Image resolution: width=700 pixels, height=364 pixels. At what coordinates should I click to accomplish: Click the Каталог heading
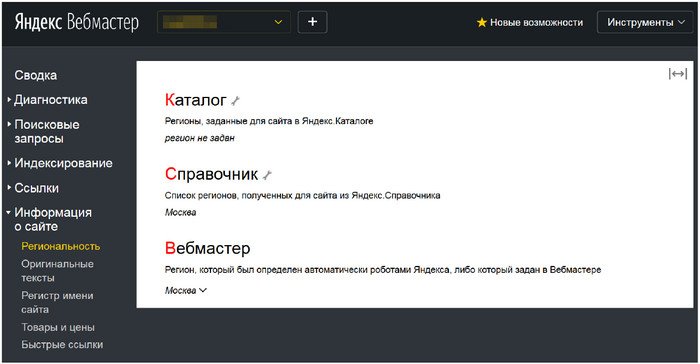click(196, 100)
